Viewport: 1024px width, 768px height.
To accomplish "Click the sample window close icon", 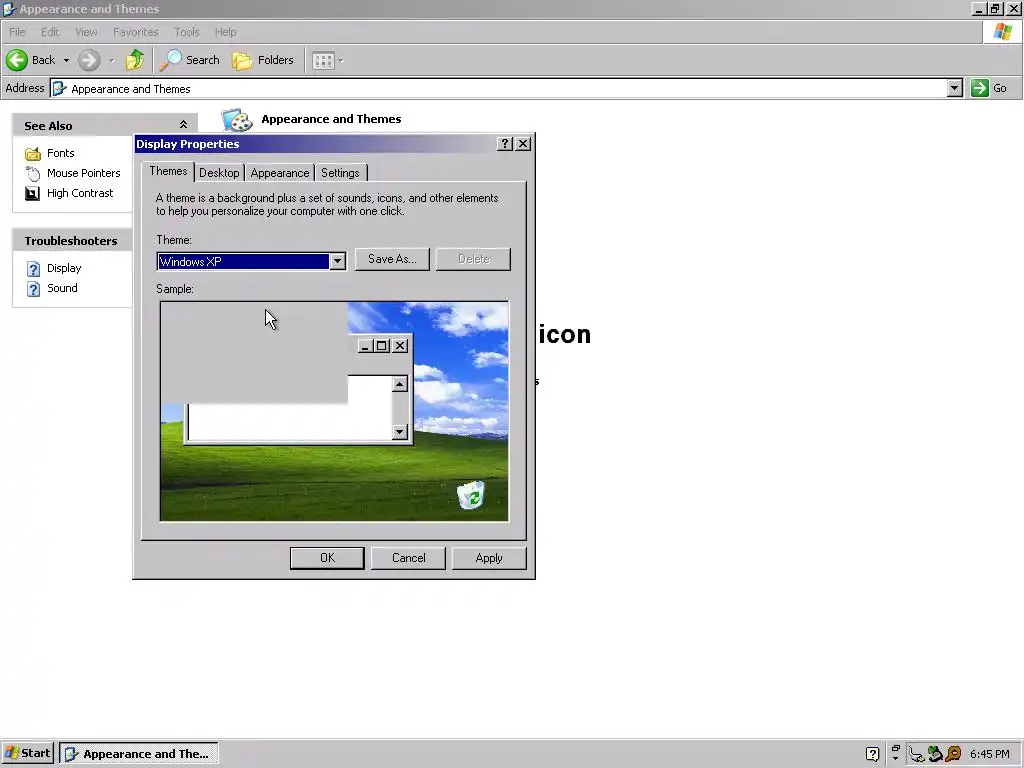I will coord(400,345).
